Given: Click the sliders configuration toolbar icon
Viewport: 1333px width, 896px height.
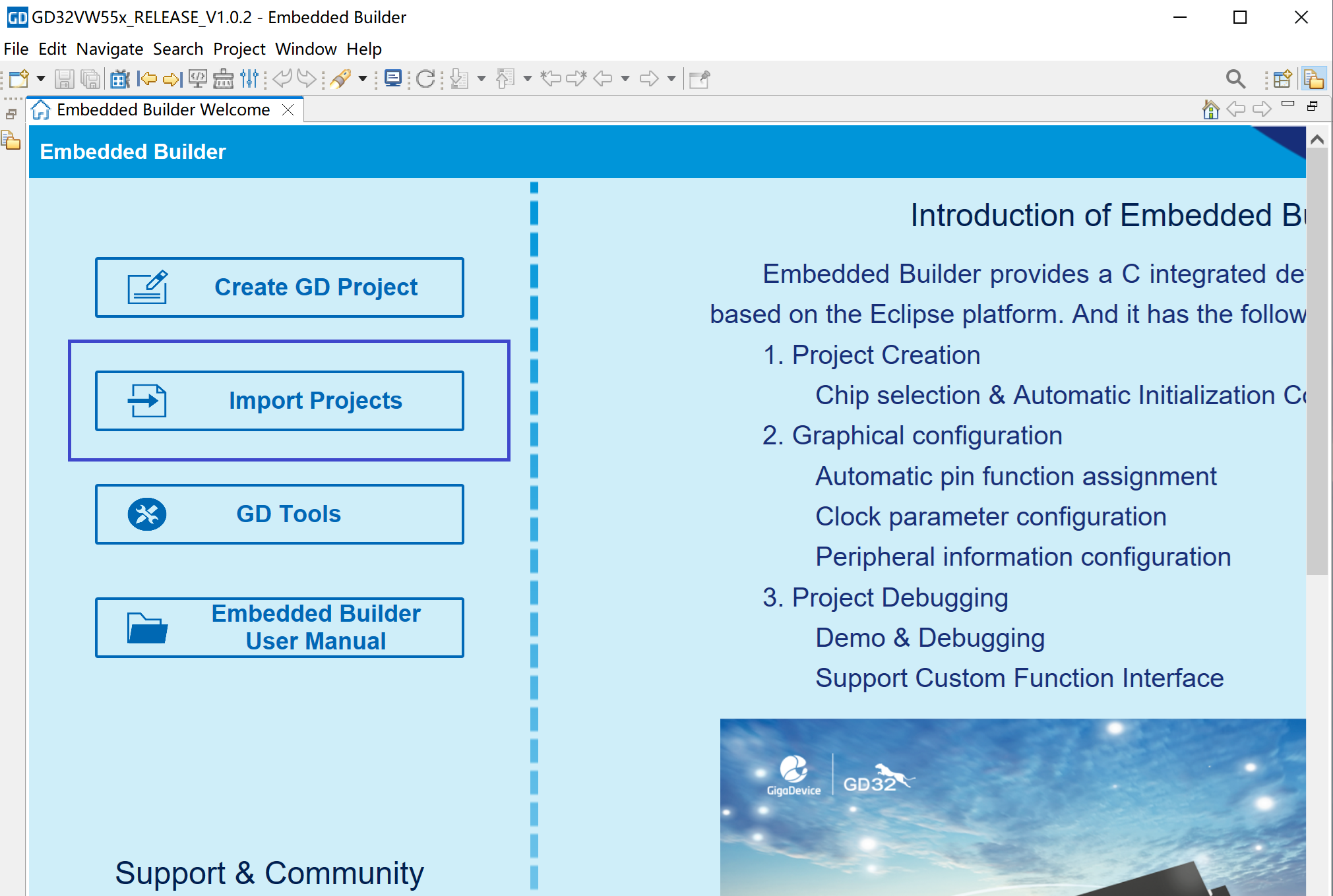Looking at the screenshot, I should [249, 79].
